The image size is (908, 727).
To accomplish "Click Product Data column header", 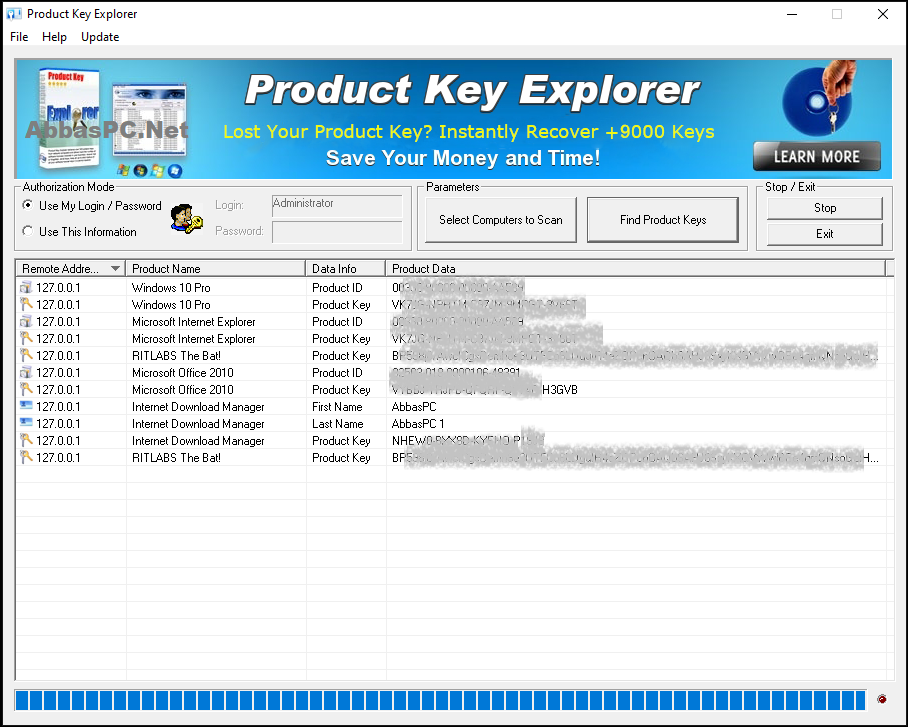I will 636,269.
